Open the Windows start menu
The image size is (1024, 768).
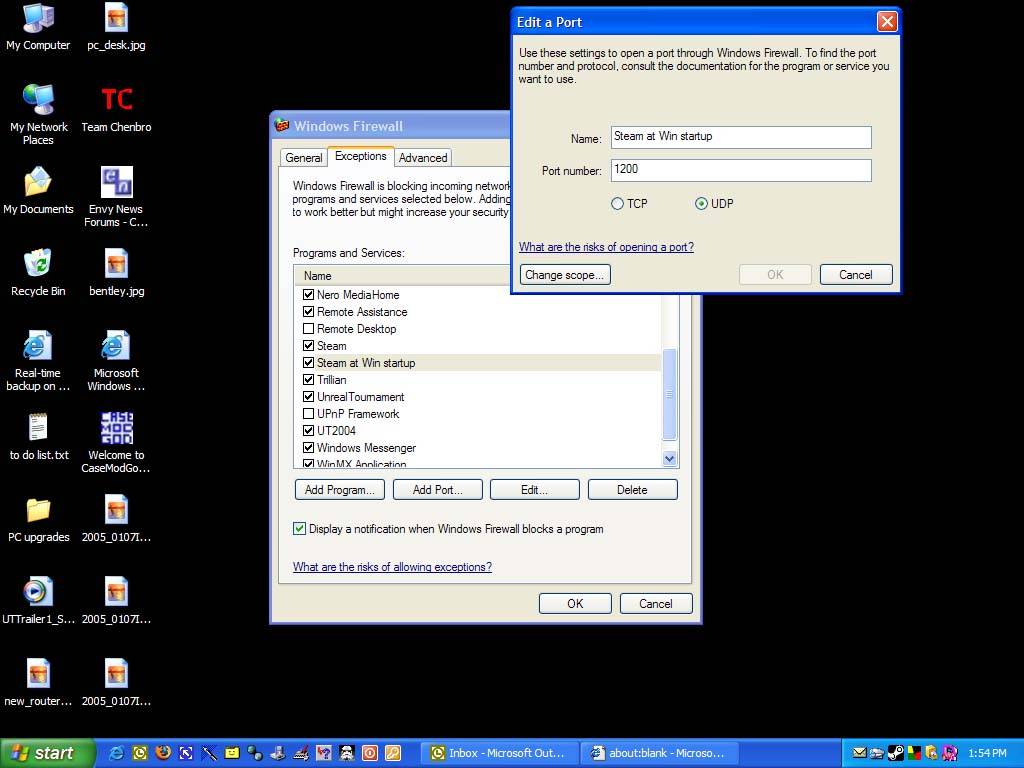click(x=47, y=753)
